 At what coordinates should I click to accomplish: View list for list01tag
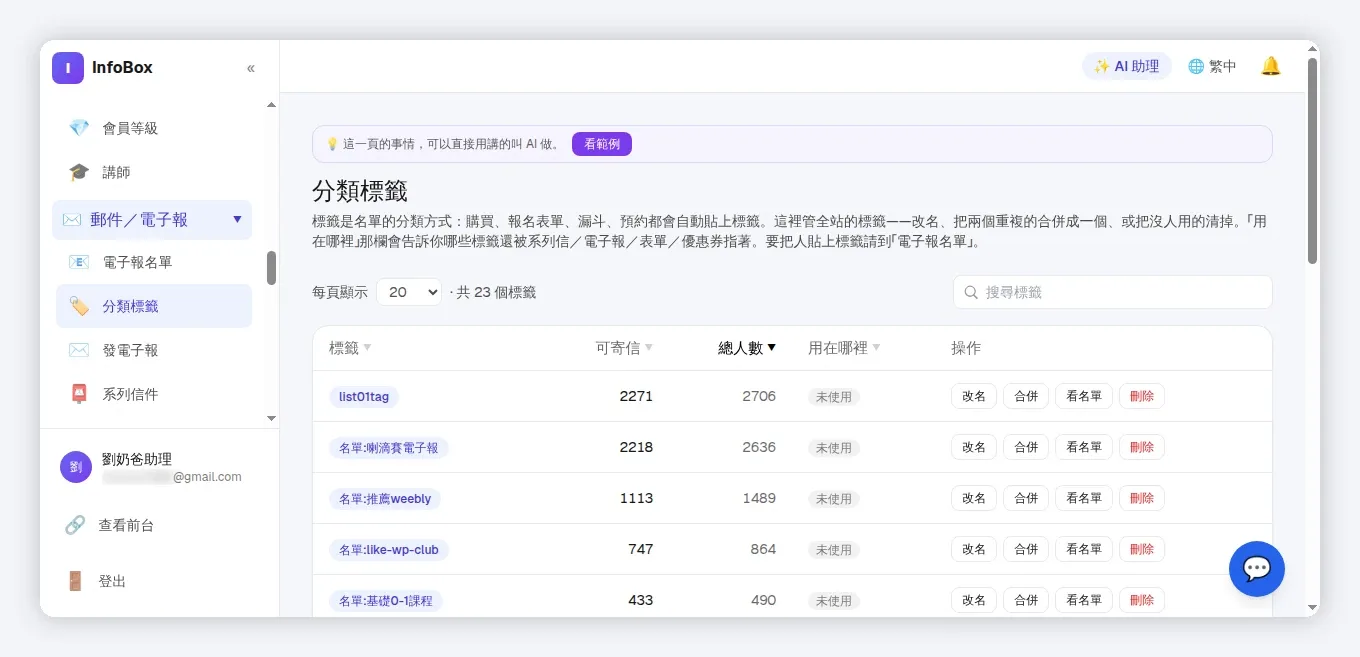(x=1084, y=396)
